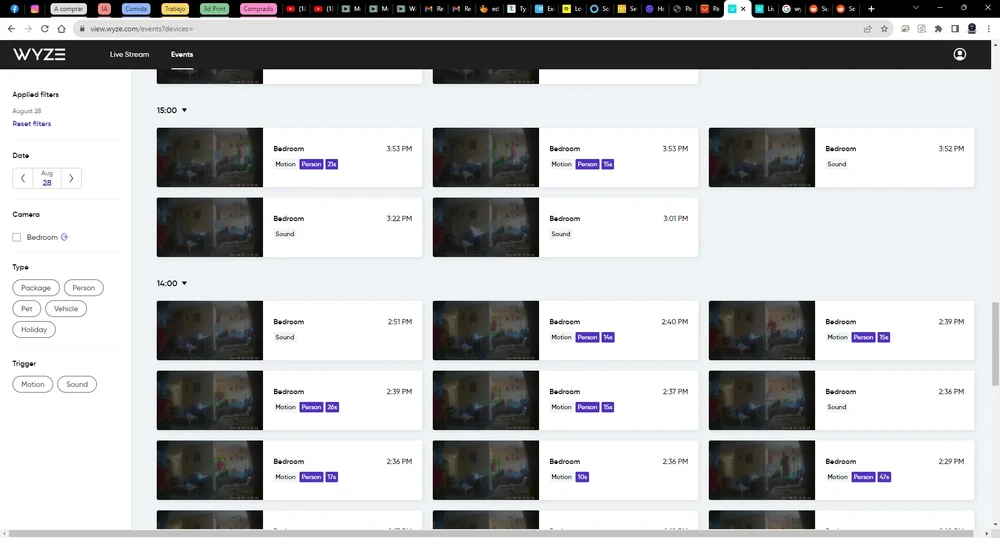
Task: Open a new browser tab
Action: point(871,8)
